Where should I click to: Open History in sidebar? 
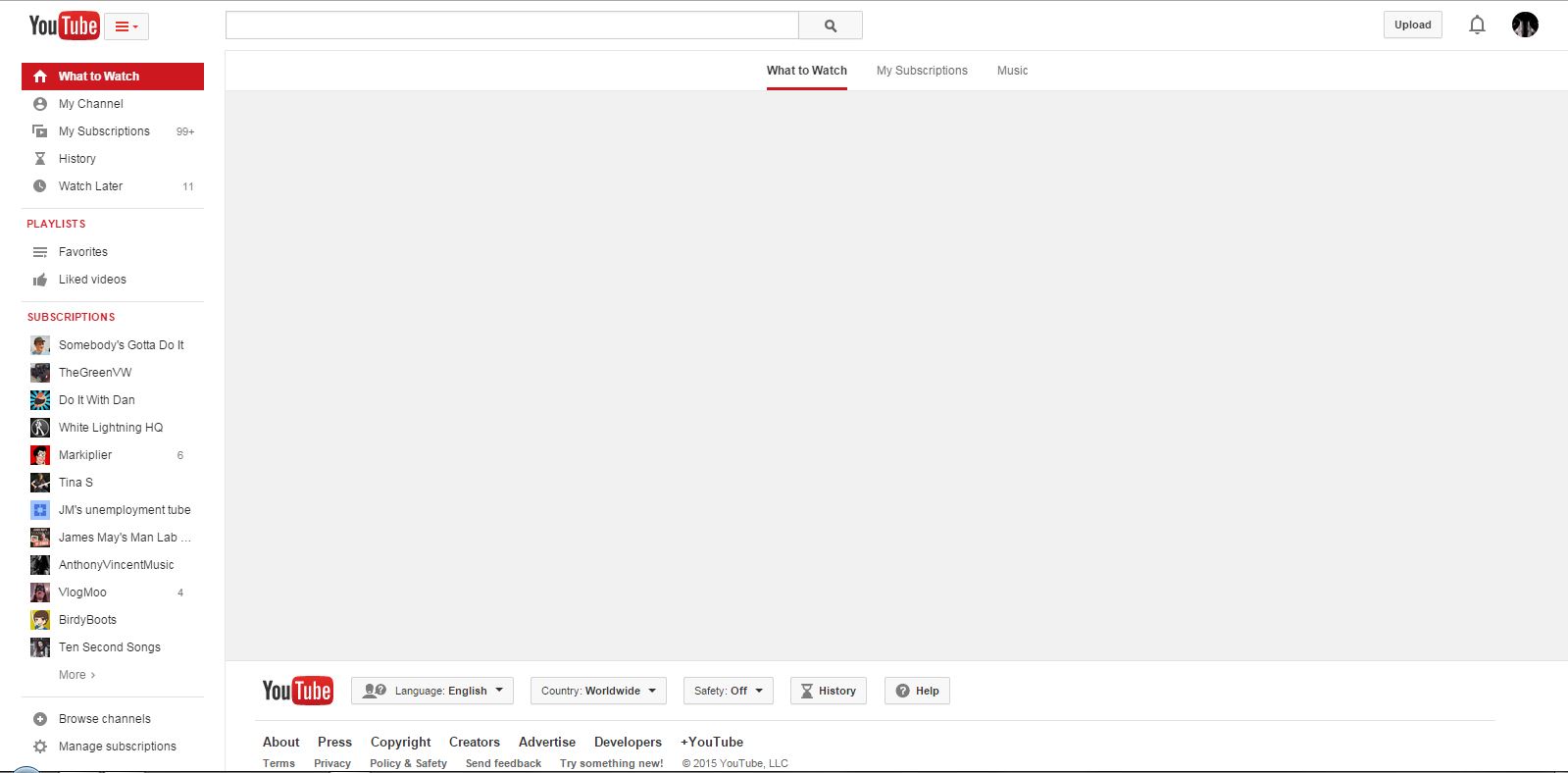tap(113, 159)
